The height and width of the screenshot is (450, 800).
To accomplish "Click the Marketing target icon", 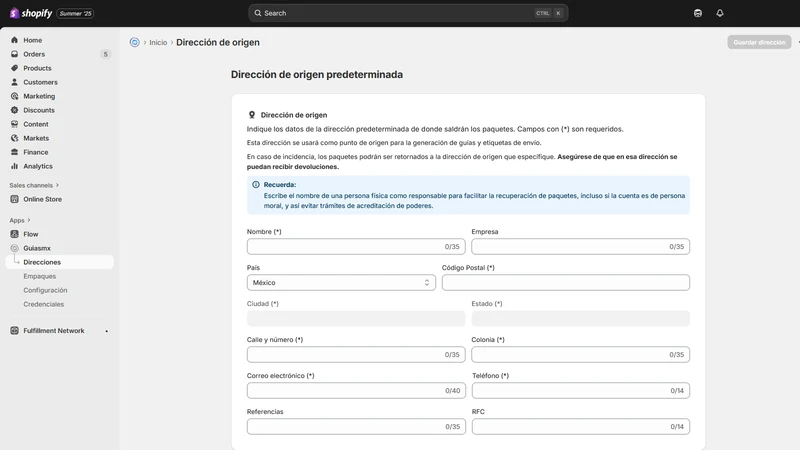I will [14, 96].
